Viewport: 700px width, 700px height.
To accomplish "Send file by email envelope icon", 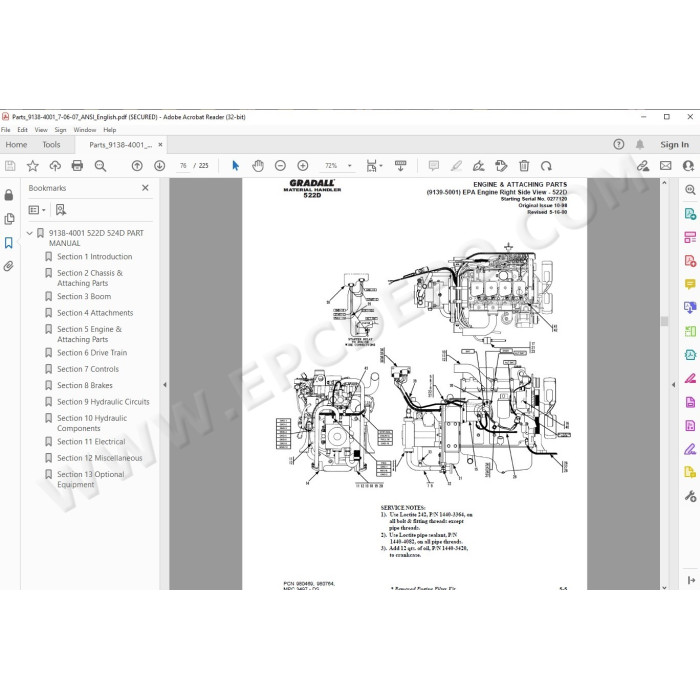I will tap(666, 166).
